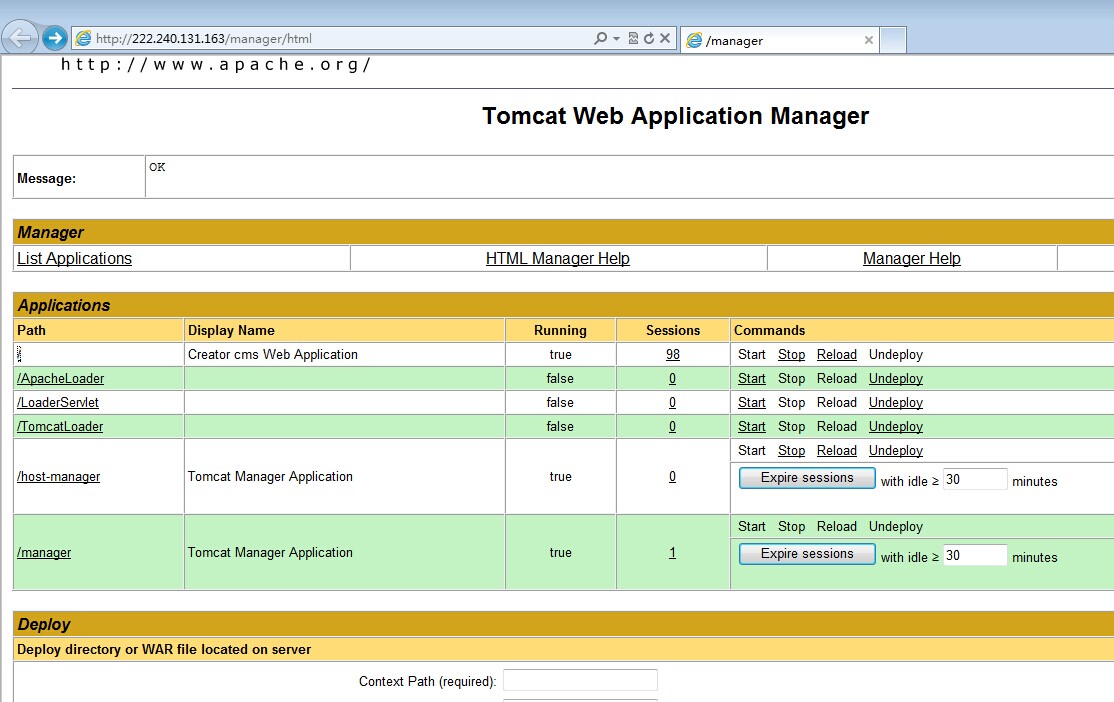The image size is (1114, 702).
Task: Reload the /host-manager application
Action: [x=837, y=450]
